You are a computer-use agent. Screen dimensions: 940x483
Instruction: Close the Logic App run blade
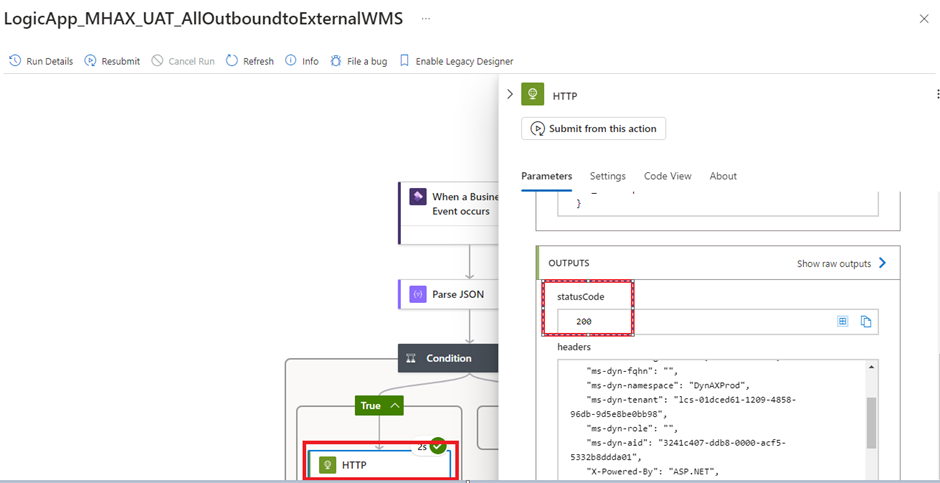pyautogui.click(x=924, y=19)
